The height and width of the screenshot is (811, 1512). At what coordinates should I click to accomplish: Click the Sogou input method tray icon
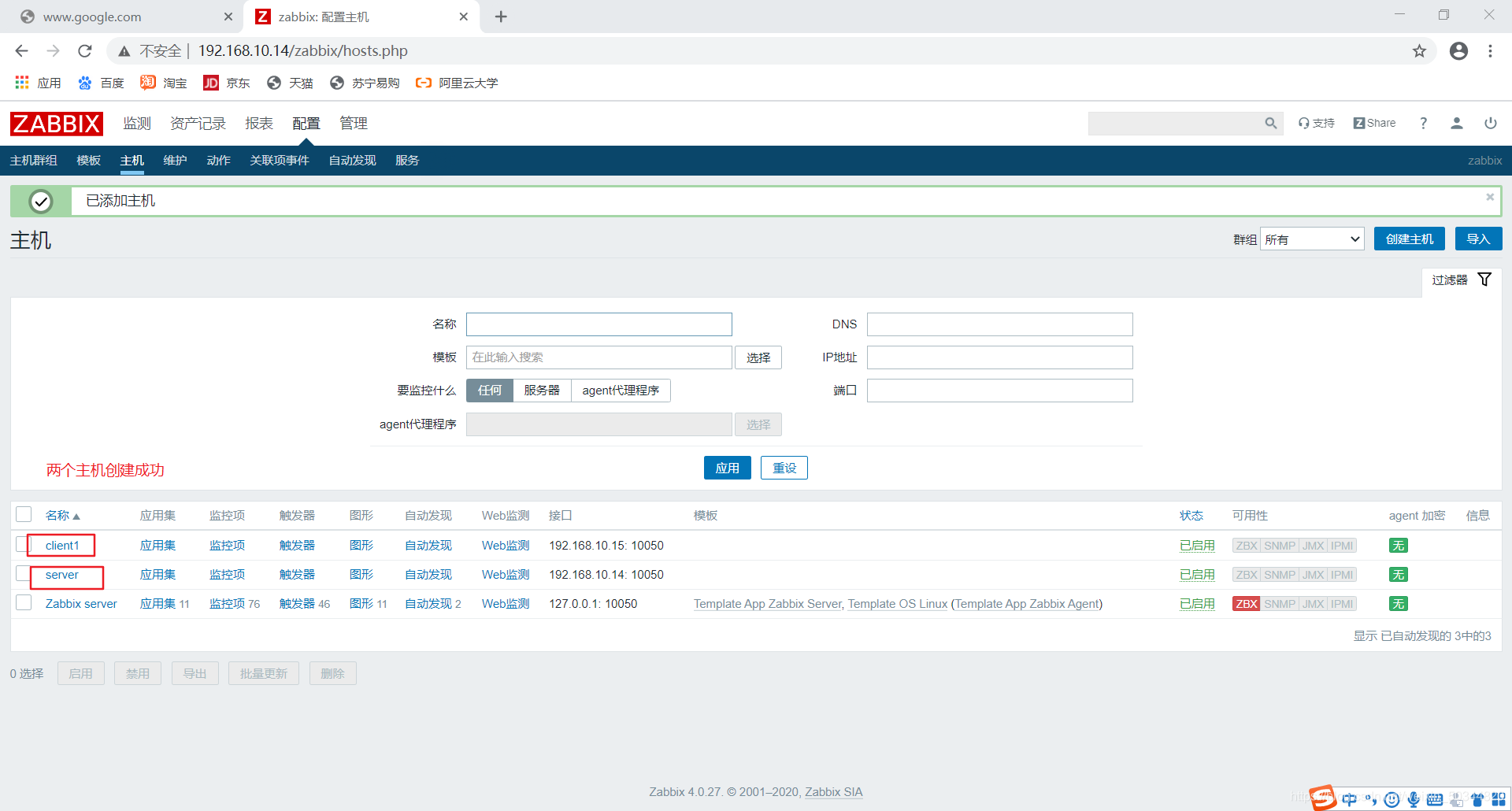pos(1323,798)
